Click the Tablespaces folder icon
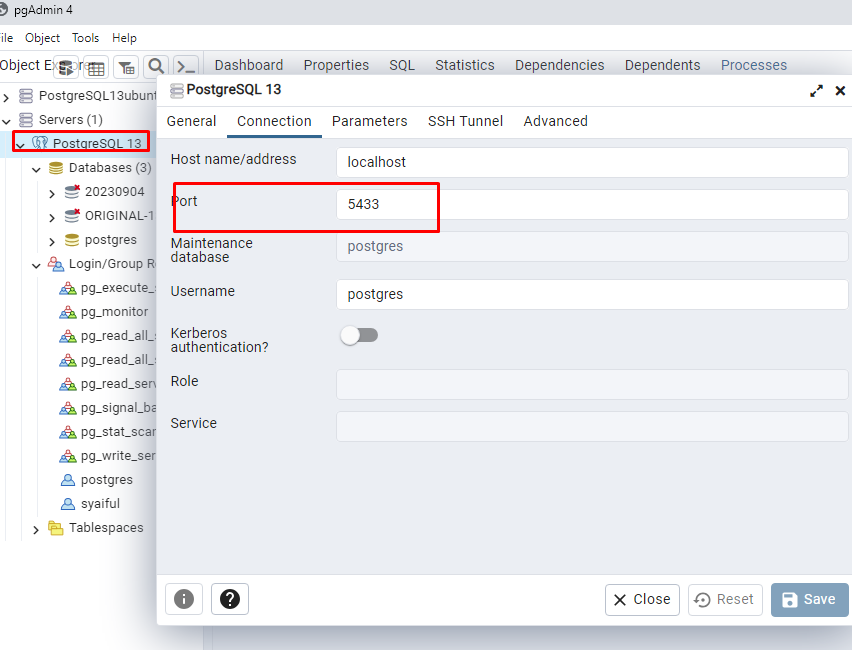Image resolution: width=852 pixels, height=650 pixels. [55, 528]
